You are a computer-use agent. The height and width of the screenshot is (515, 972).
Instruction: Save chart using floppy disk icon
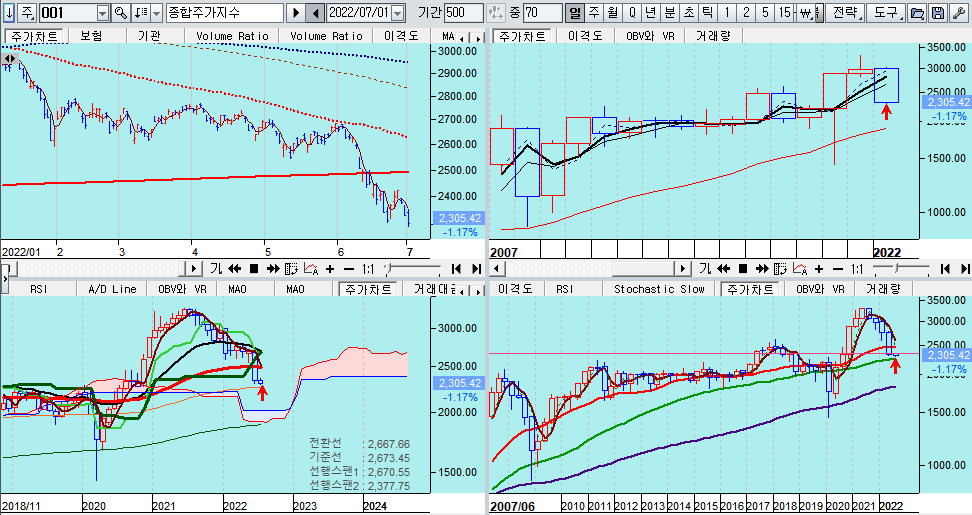click(936, 13)
